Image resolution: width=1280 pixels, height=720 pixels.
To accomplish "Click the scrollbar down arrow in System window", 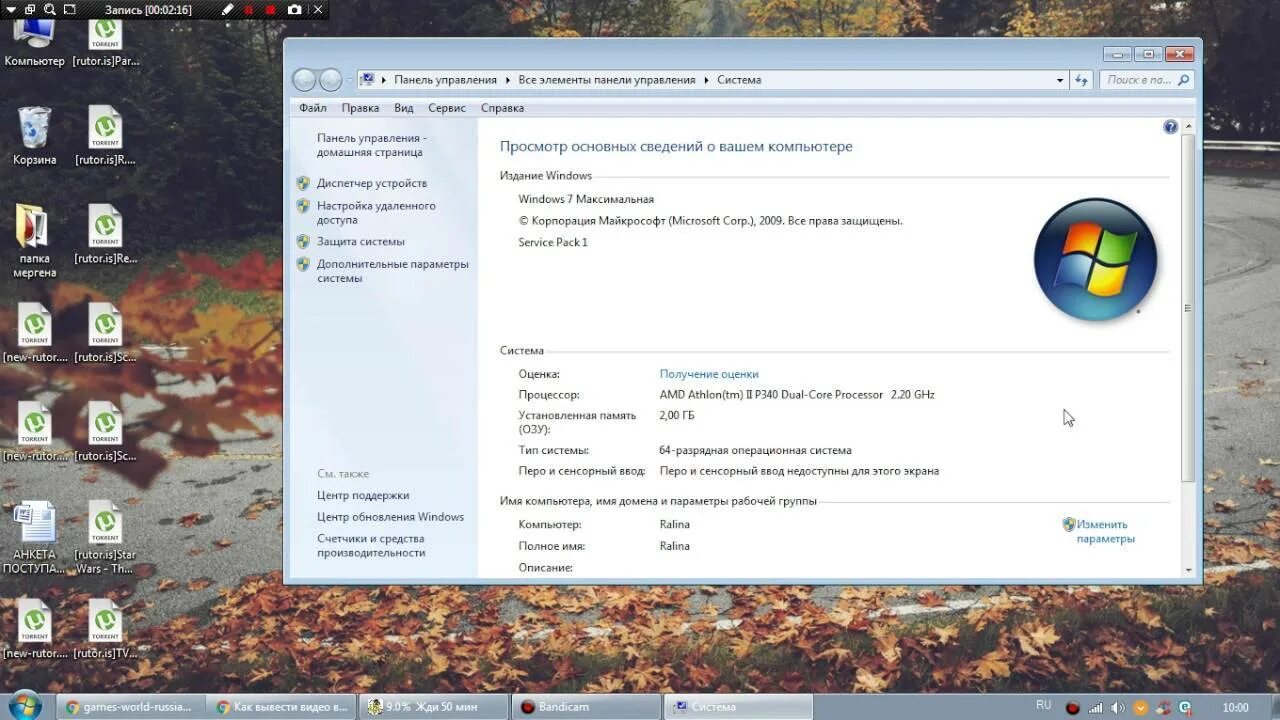I will (x=1188, y=570).
